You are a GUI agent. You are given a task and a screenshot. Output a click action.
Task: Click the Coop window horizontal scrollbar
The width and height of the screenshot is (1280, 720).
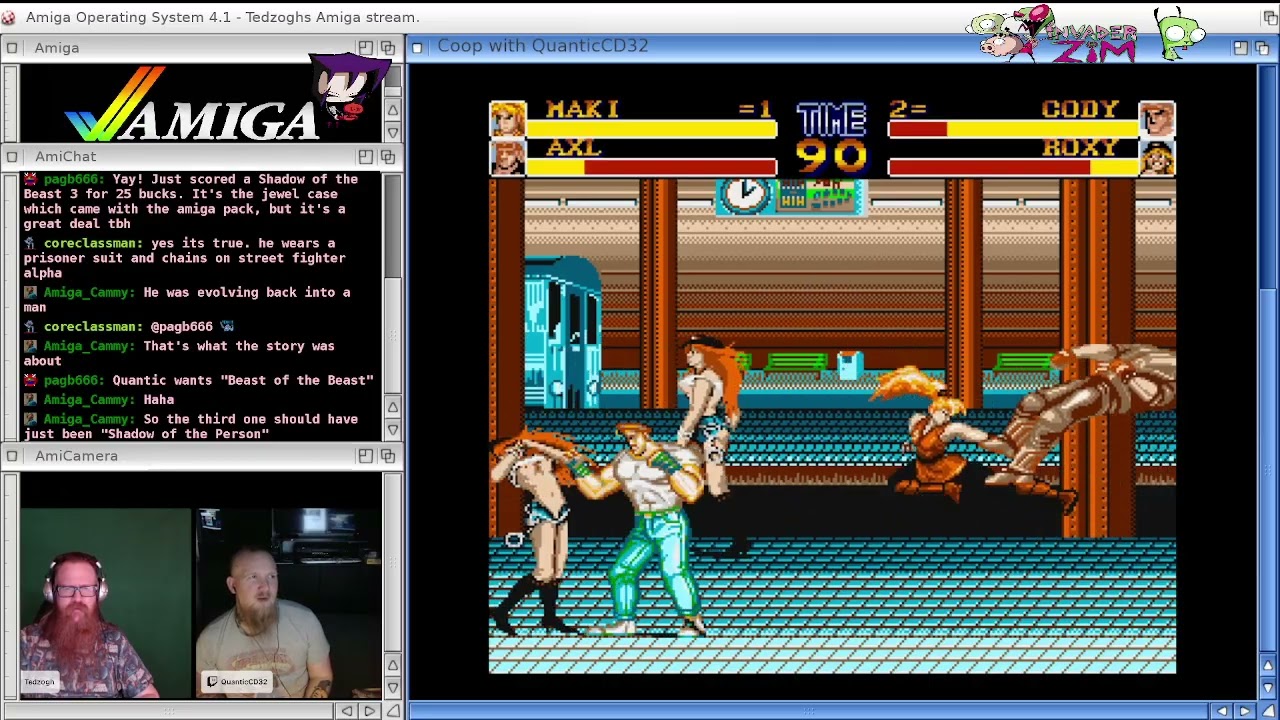coord(810,711)
